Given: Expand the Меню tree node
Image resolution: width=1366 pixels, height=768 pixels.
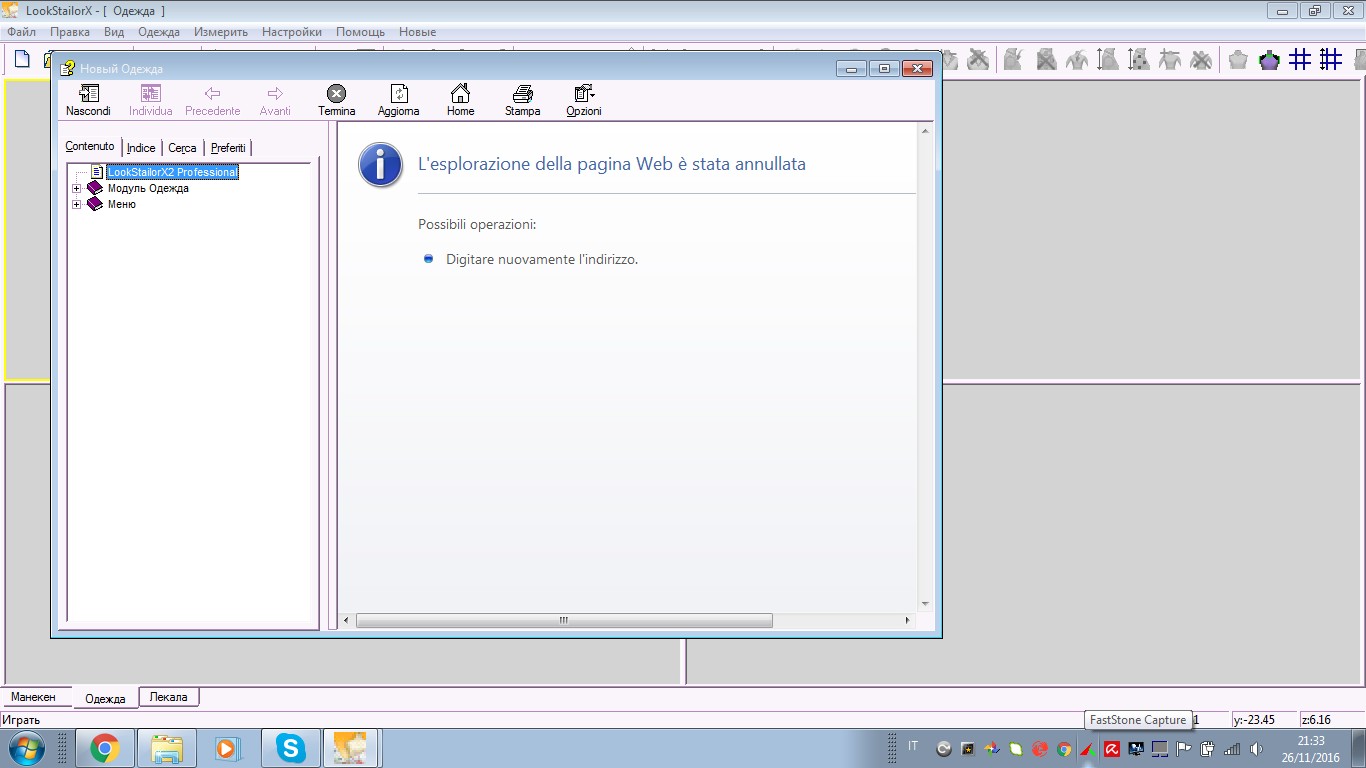Looking at the screenshot, I should 77,204.
